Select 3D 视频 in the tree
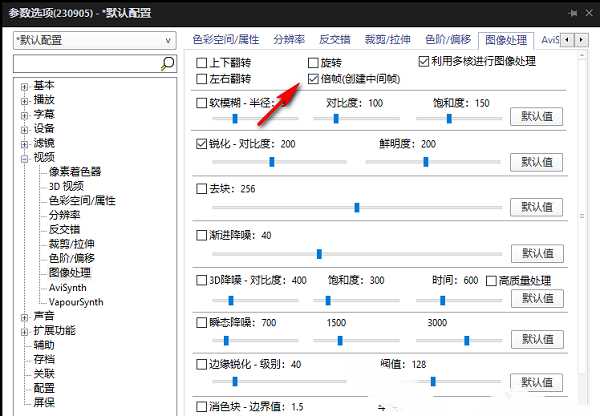Screen dimensions: 600x416 click(x=66, y=186)
